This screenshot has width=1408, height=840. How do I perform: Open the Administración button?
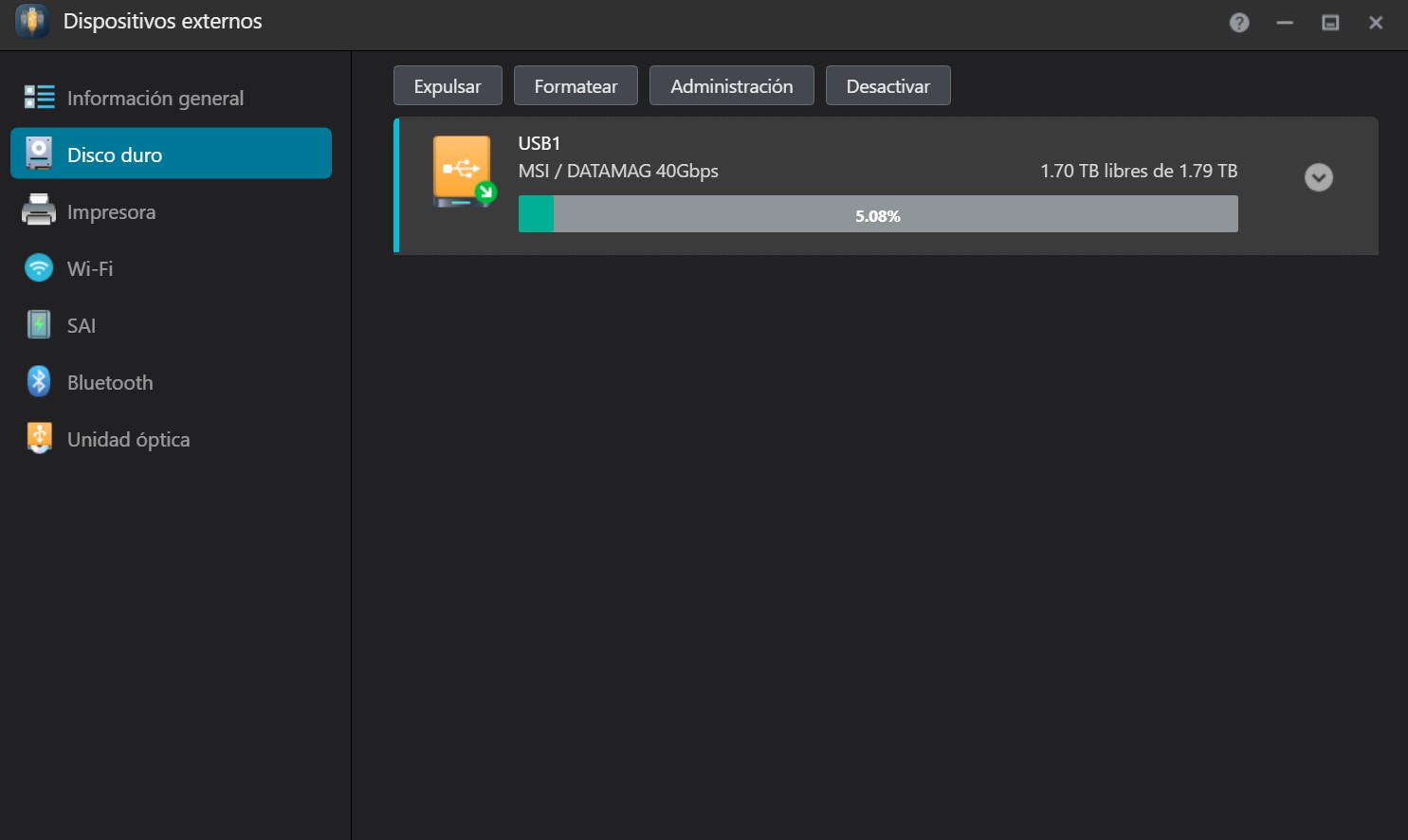coord(732,85)
